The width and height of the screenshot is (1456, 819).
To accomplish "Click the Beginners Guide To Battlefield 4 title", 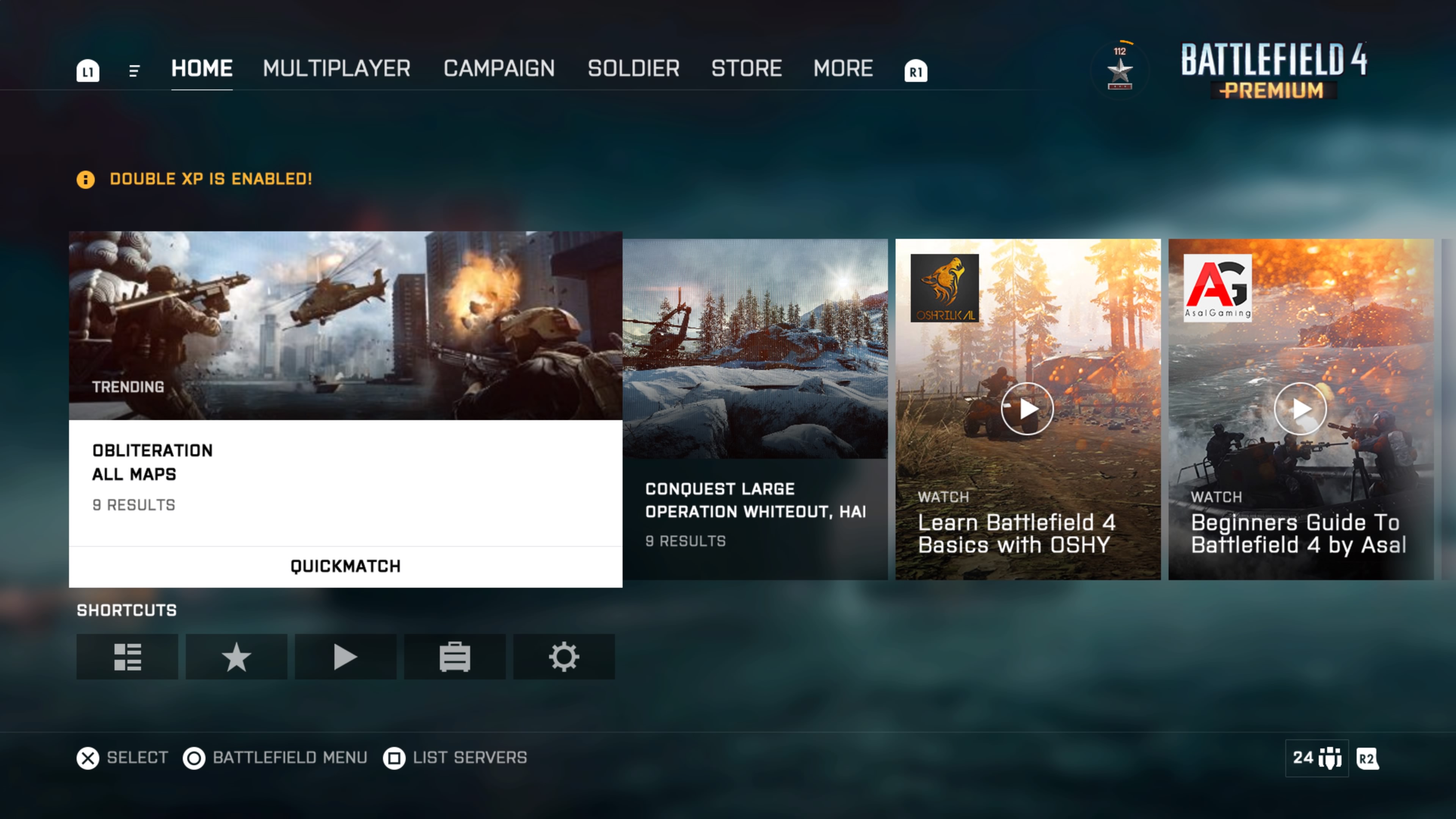I will pyautogui.click(x=1298, y=533).
